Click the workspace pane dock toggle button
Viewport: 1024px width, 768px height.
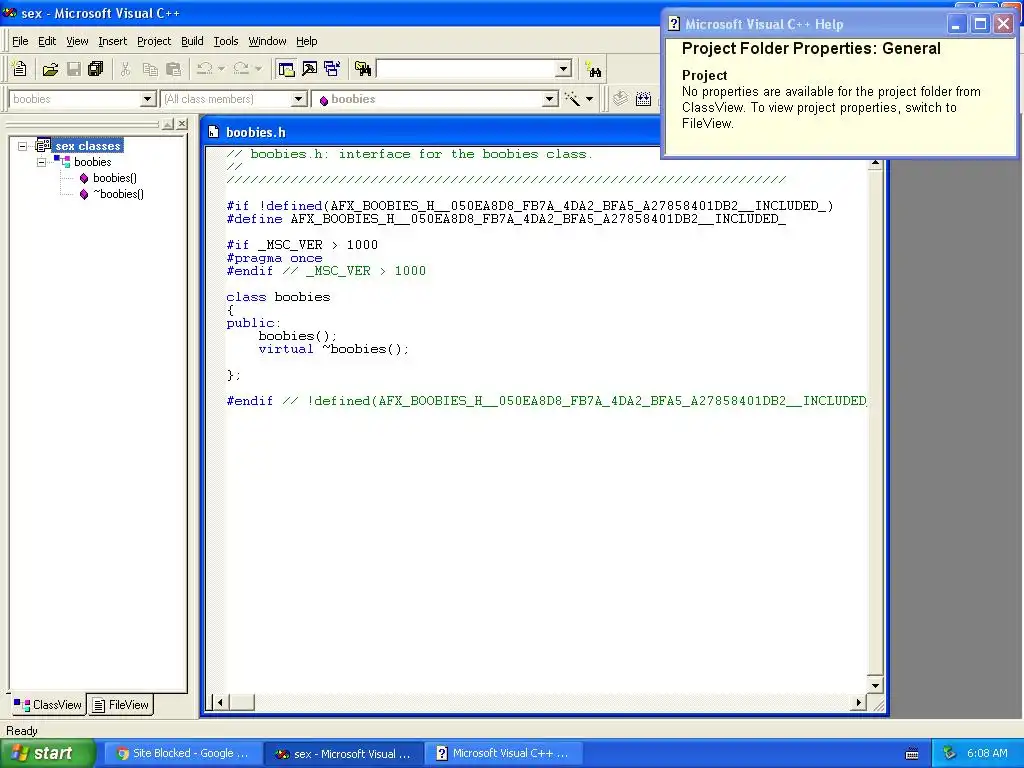point(168,123)
